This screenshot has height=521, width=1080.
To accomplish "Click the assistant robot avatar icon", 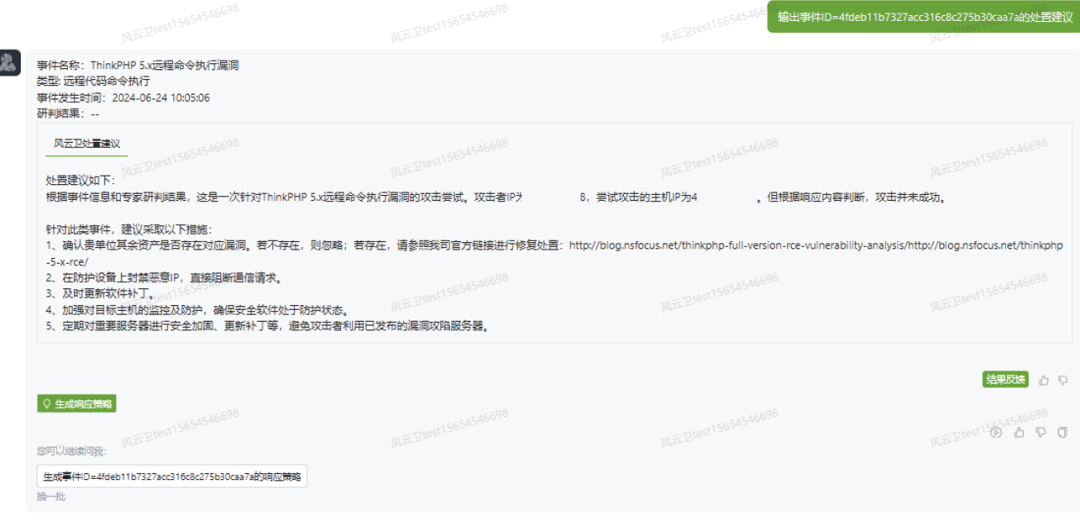I will 10,63.
